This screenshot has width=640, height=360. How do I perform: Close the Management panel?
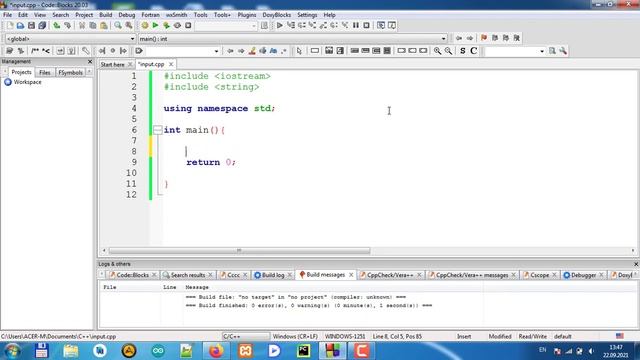[90, 61]
